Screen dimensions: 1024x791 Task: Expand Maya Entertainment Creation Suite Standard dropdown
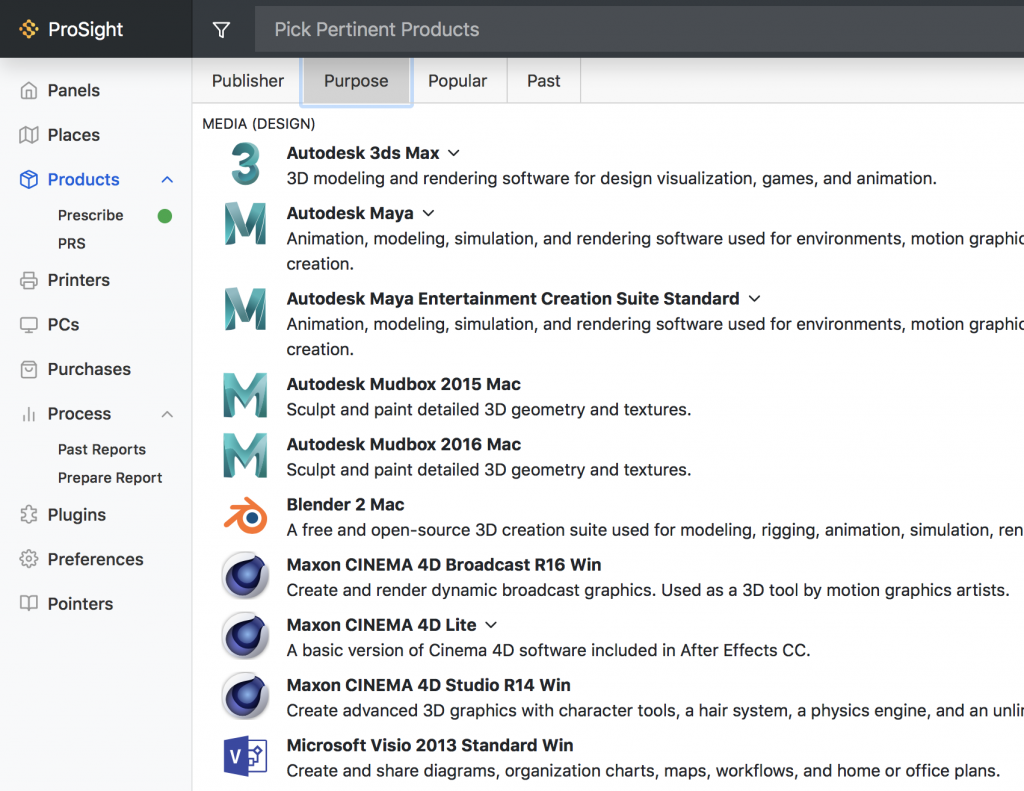(x=755, y=299)
